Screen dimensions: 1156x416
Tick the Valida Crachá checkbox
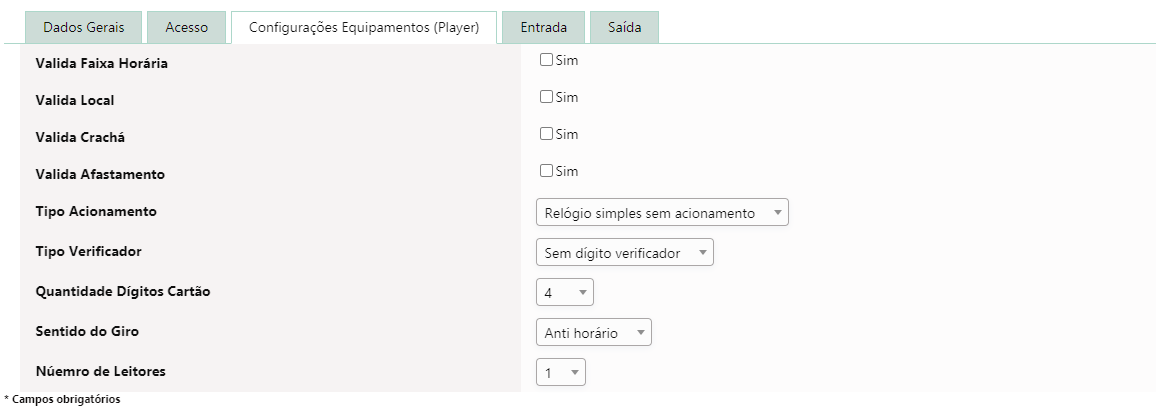pos(546,134)
